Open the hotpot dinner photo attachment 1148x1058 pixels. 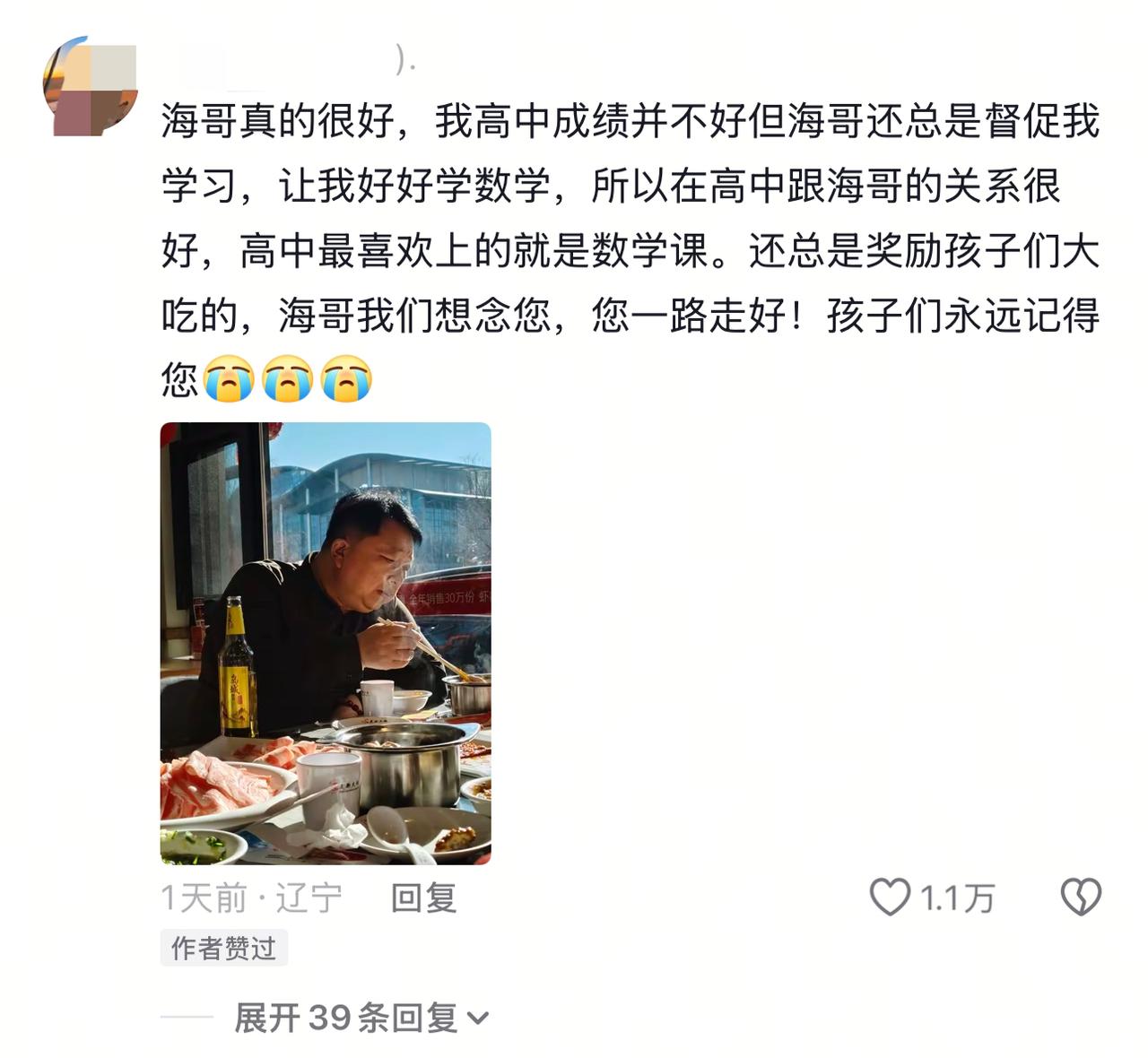click(326, 643)
